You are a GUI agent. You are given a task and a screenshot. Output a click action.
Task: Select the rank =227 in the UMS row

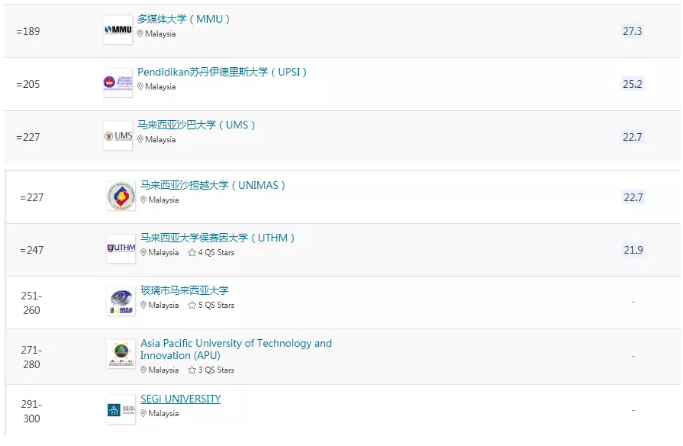[28, 137]
